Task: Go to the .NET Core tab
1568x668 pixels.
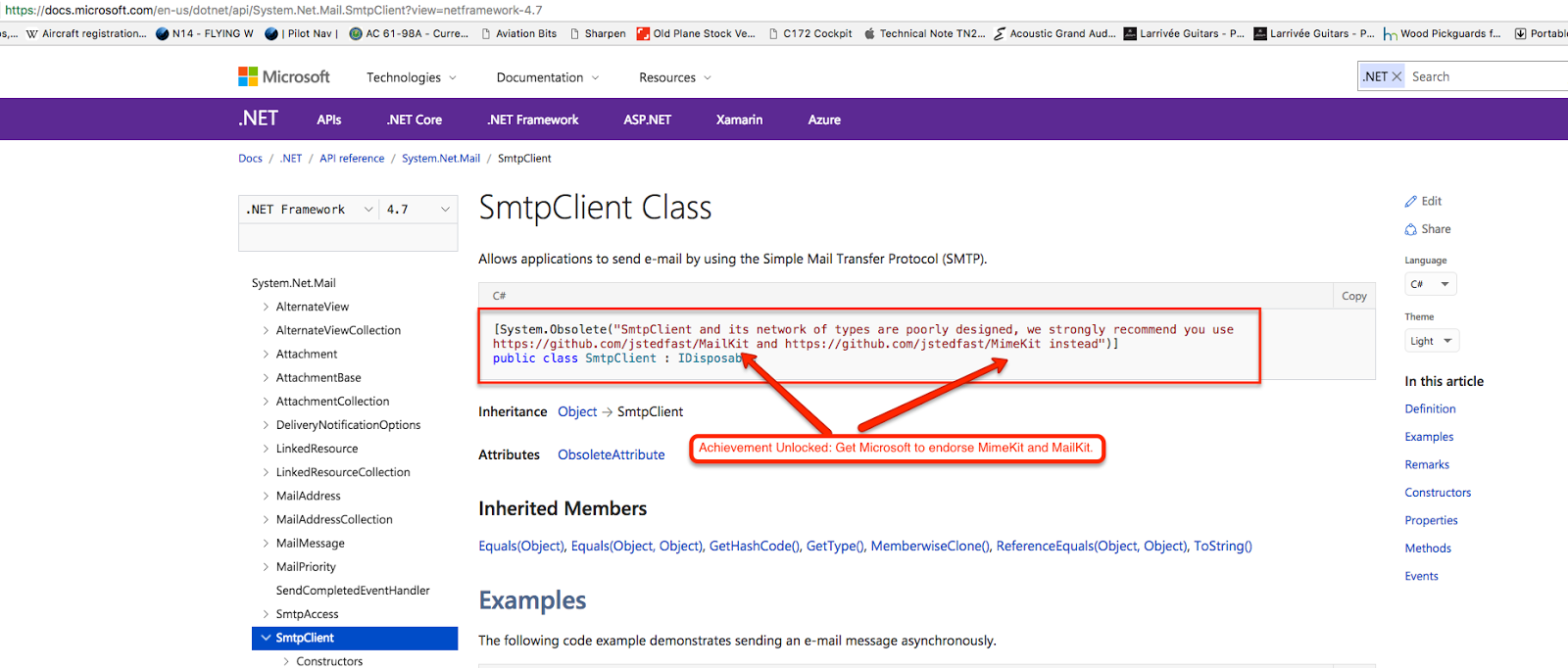Action: pyautogui.click(x=415, y=119)
